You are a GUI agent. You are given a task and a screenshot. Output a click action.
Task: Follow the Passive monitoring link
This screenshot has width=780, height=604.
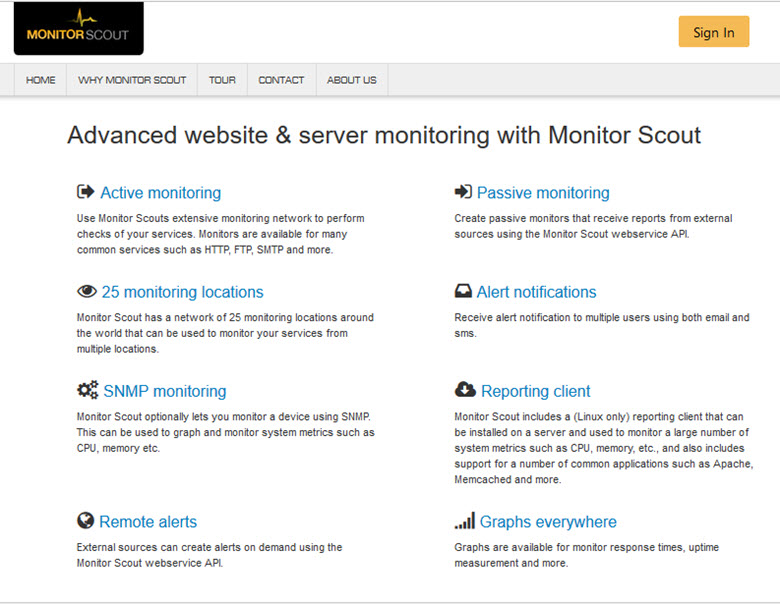[x=543, y=193]
